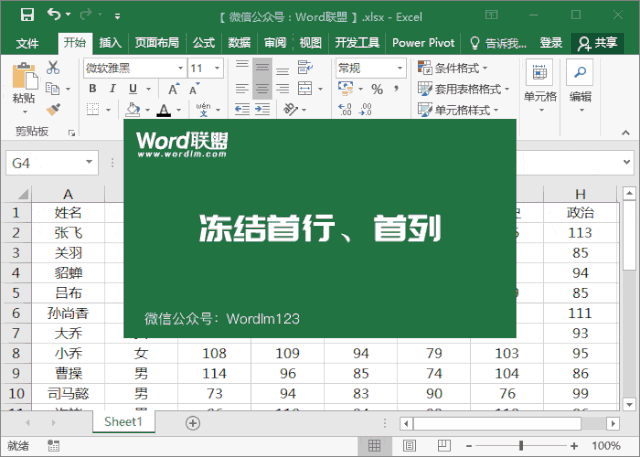Apply fill color with the paint bucket
The width and height of the screenshot is (640, 457).
(132, 109)
